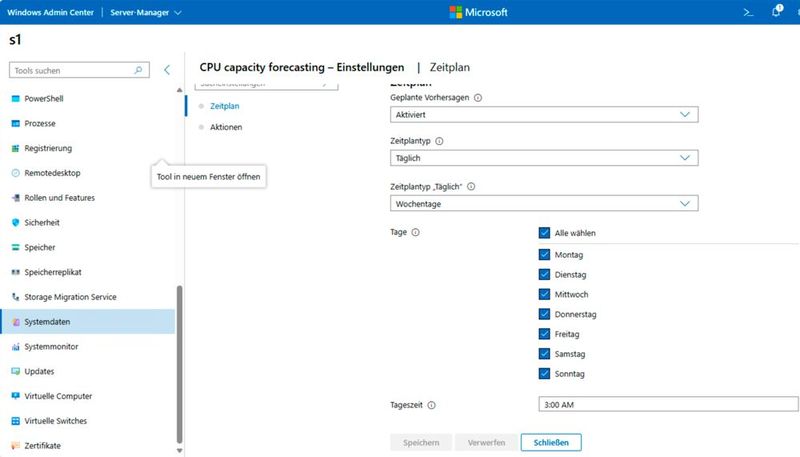Open the Updates tool entry
The height and width of the screenshot is (457, 800).
click(88, 371)
